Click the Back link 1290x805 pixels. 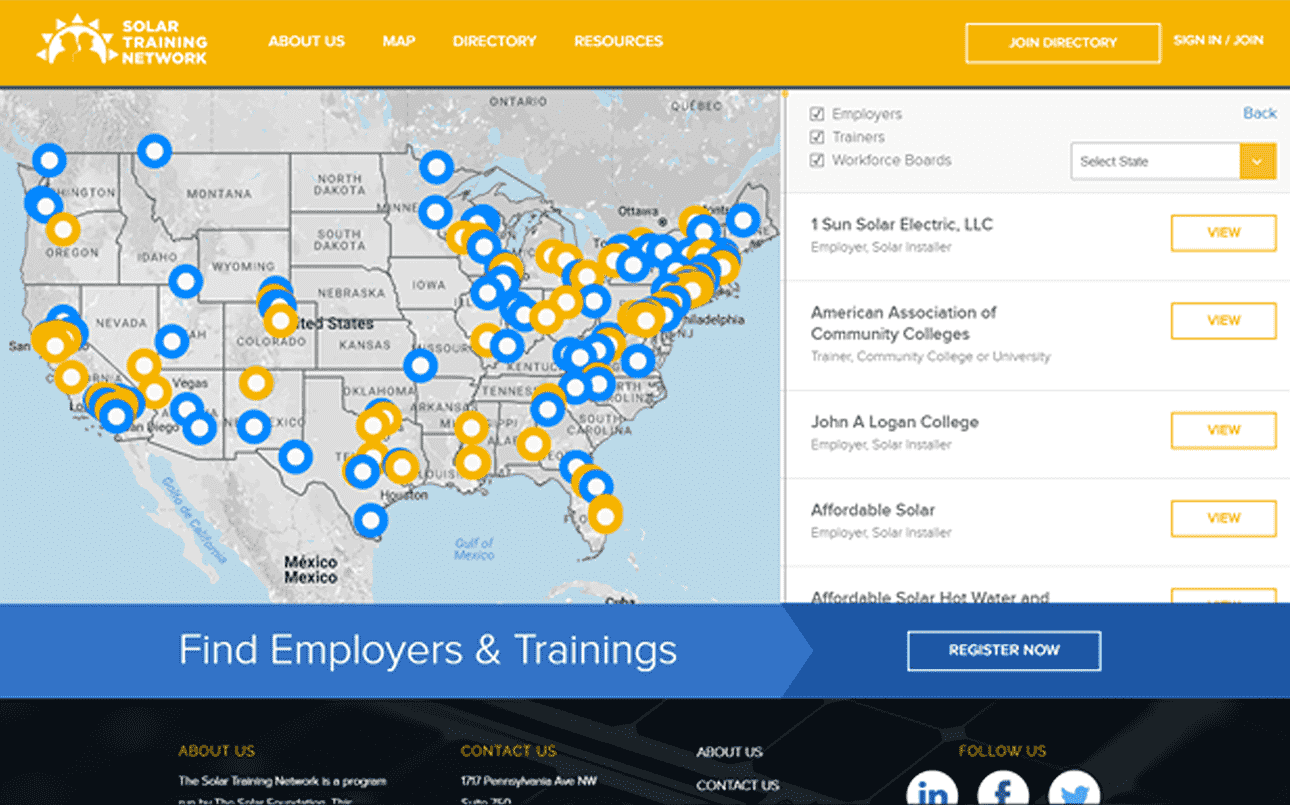[1260, 113]
